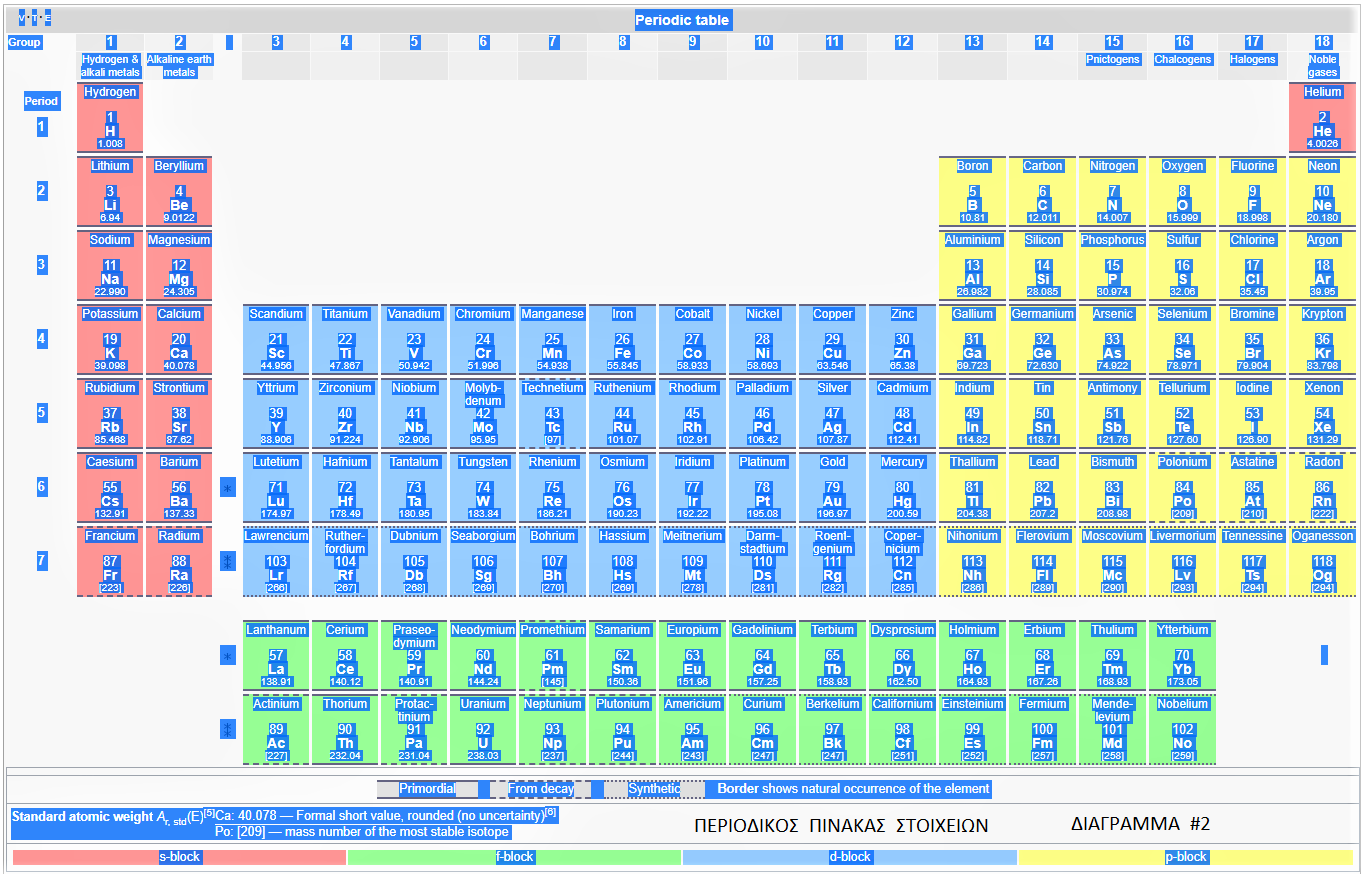This screenshot has width=1365, height=874.
Task: Click the Hydrogen element cell
Action: [x=110, y=118]
